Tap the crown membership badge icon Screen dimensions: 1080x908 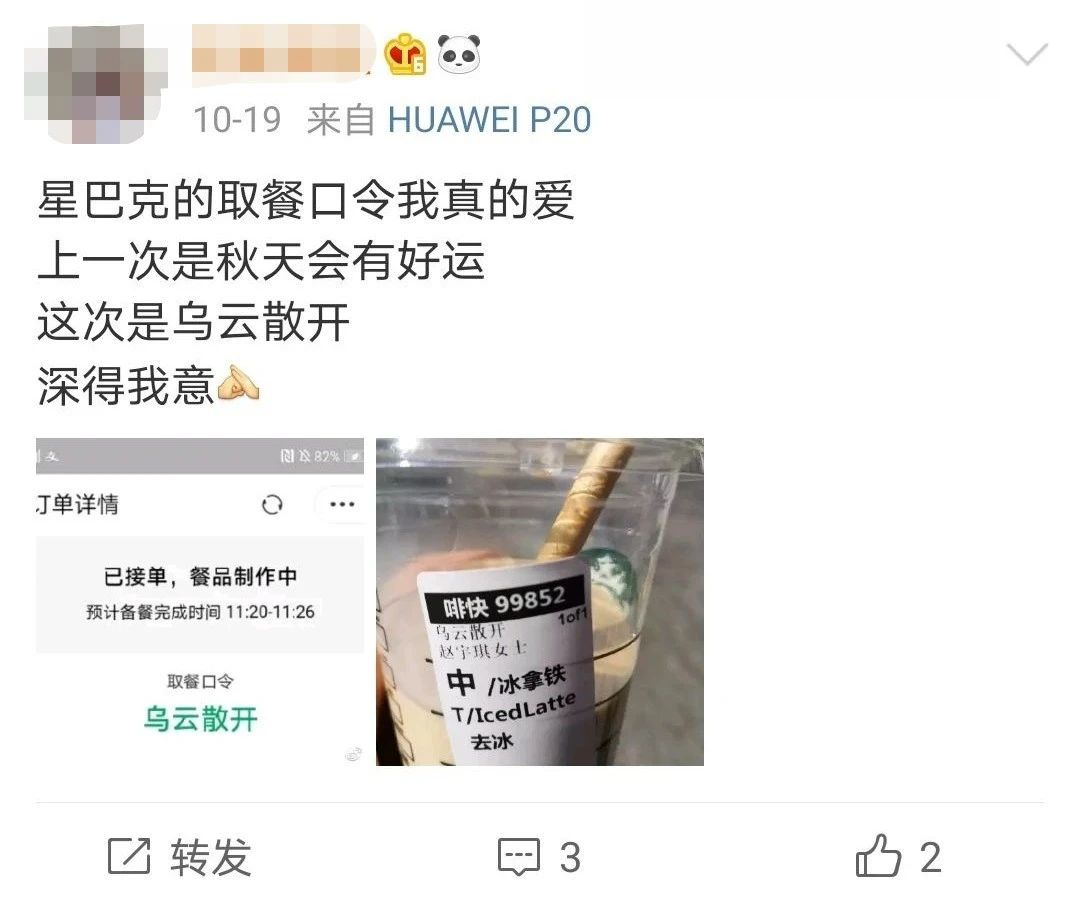coord(405,54)
